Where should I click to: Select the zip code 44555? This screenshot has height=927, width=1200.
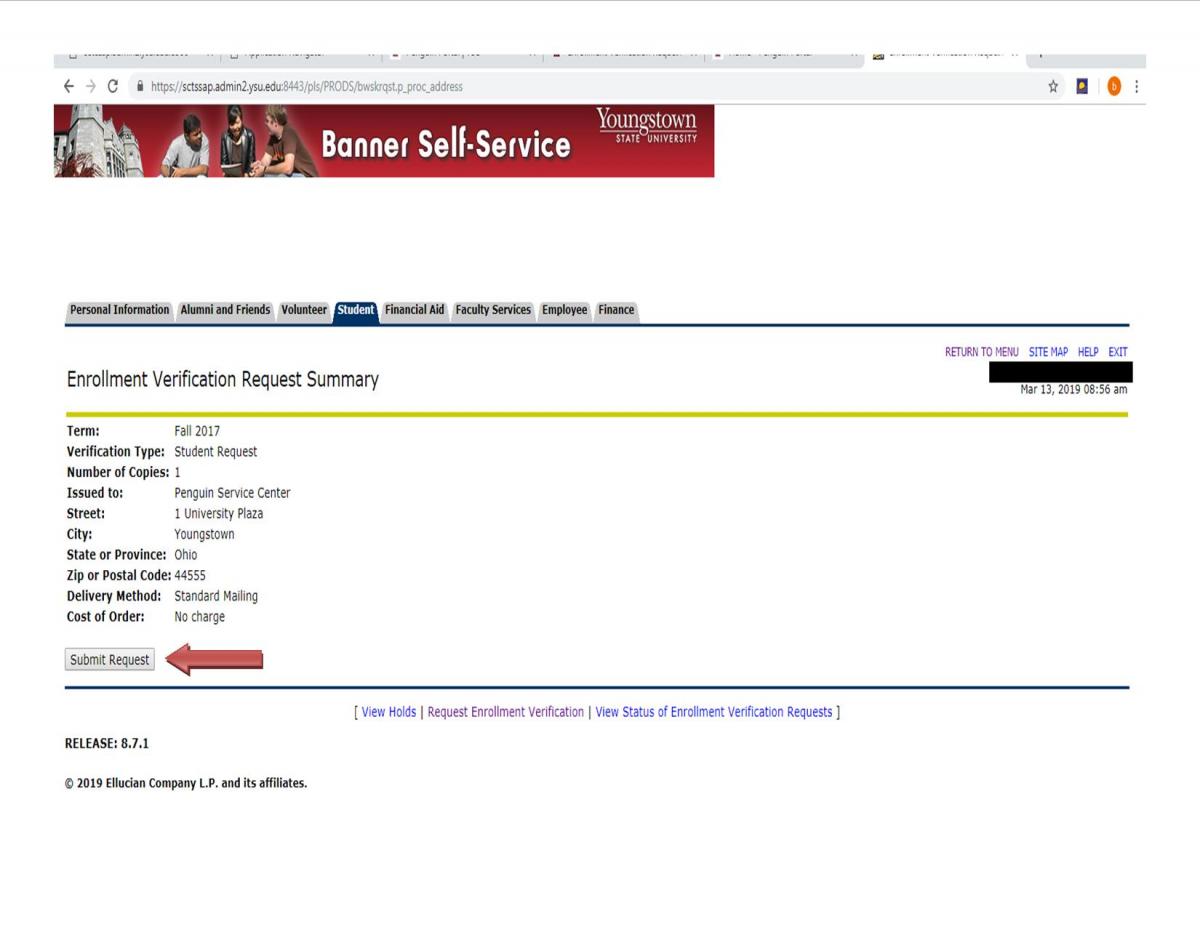(x=190, y=575)
